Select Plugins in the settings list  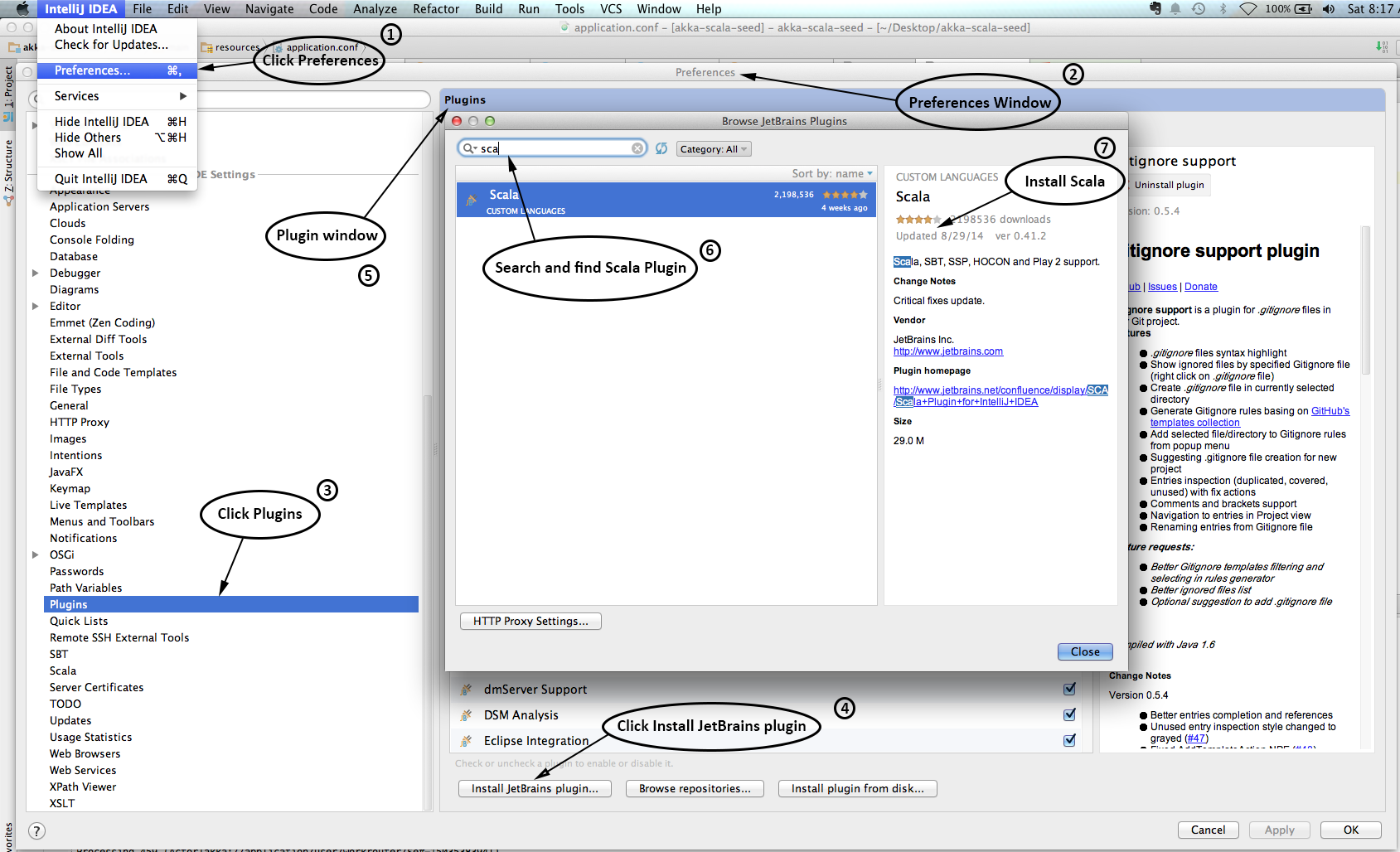pos(231,604)
